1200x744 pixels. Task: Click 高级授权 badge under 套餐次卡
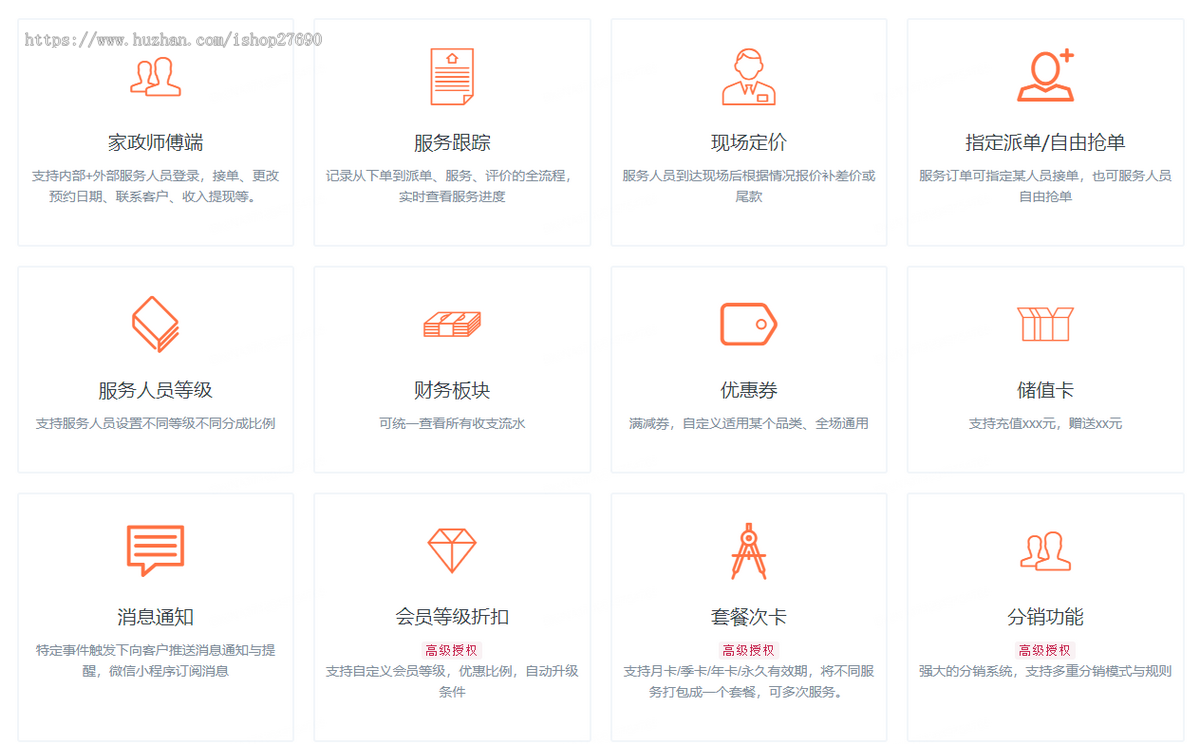(x=749, y=650)
